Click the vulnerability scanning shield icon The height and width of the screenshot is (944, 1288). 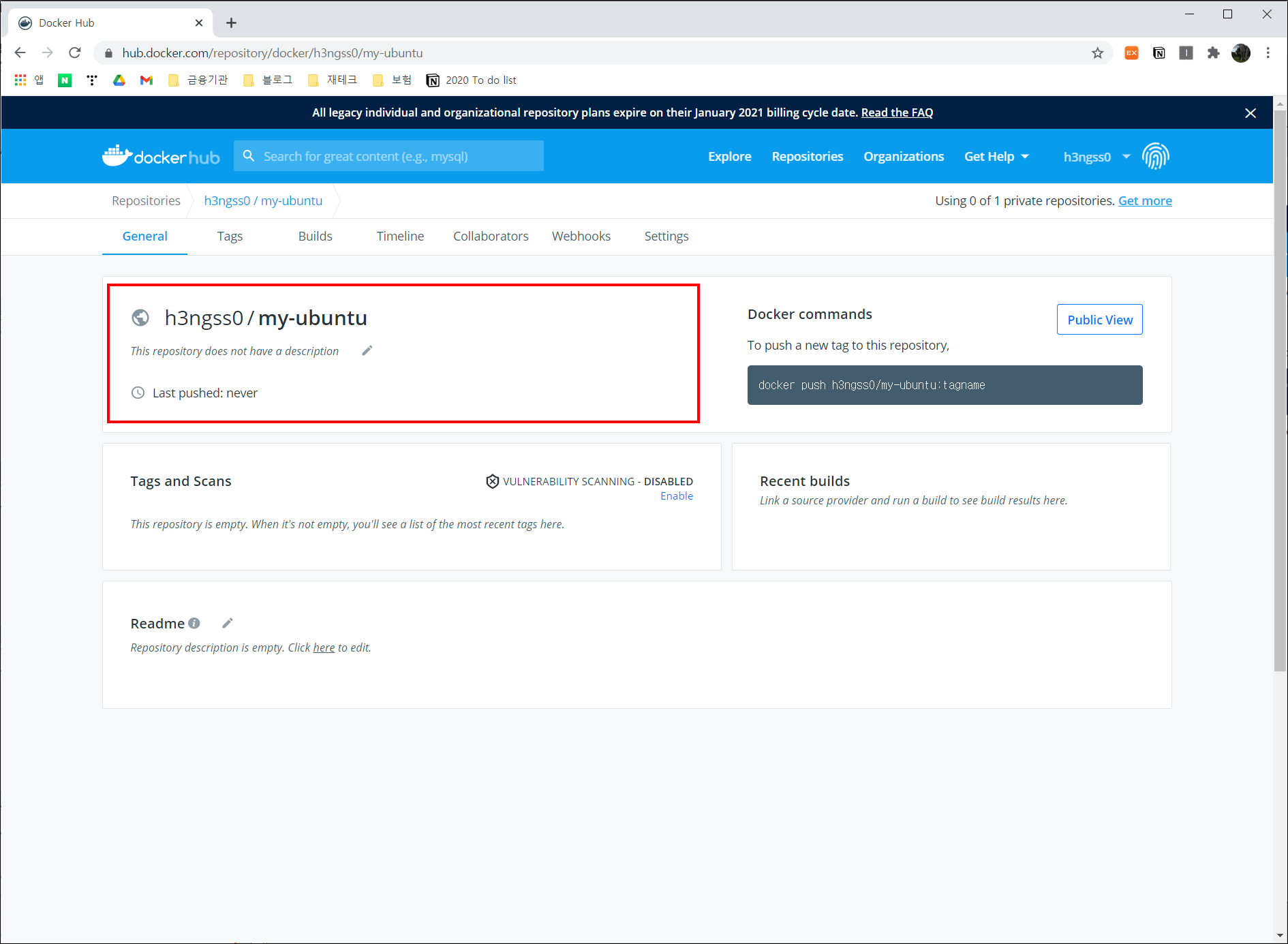tap(493, 481)
